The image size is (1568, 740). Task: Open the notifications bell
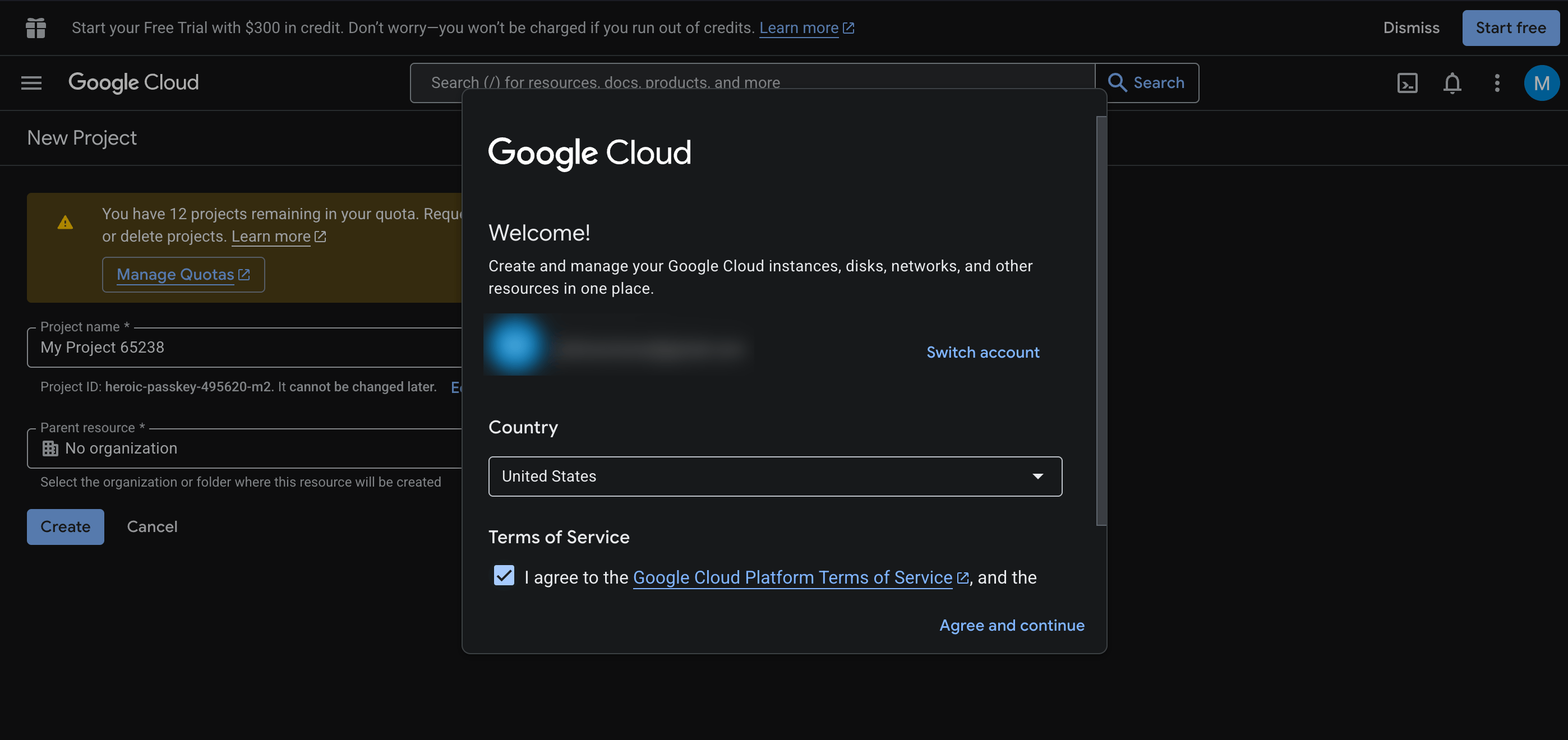point(1452,83)
